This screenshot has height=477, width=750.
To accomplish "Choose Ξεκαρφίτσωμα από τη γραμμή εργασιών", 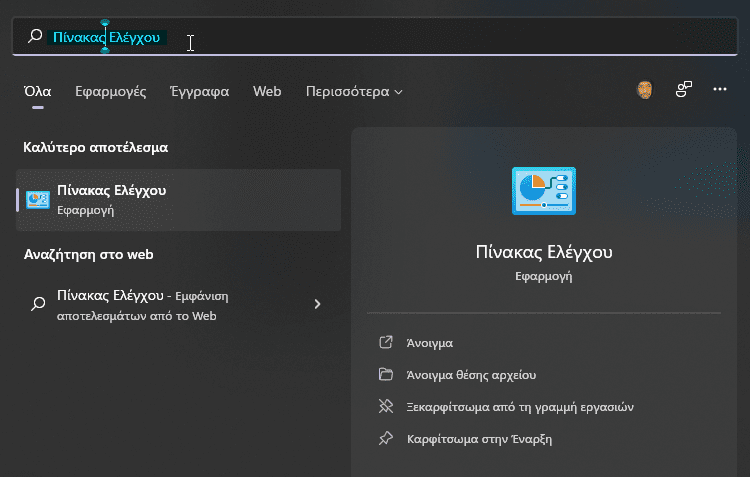I will tap(520, 407).
